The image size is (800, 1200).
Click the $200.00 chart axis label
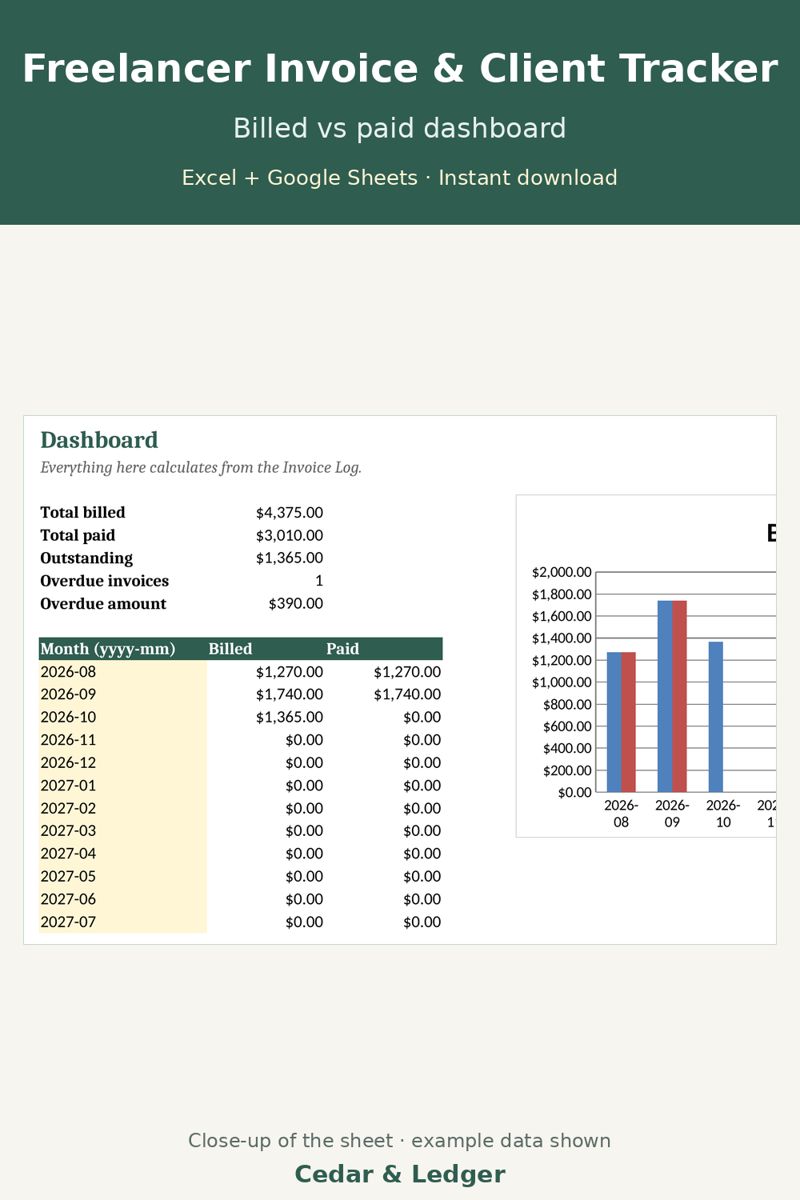click(567, 770)
